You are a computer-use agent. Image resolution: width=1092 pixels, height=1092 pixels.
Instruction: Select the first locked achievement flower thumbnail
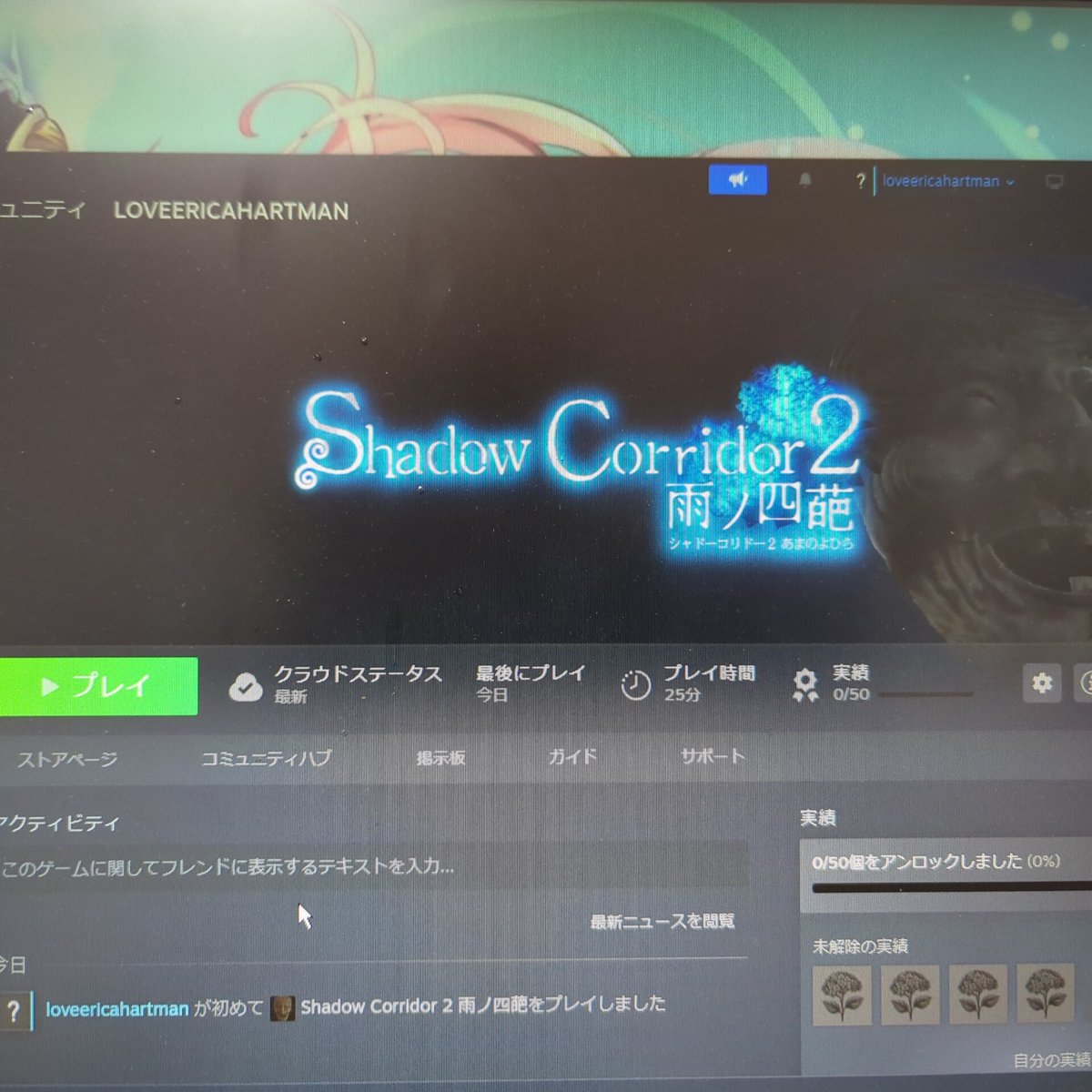tap(842, 995)
